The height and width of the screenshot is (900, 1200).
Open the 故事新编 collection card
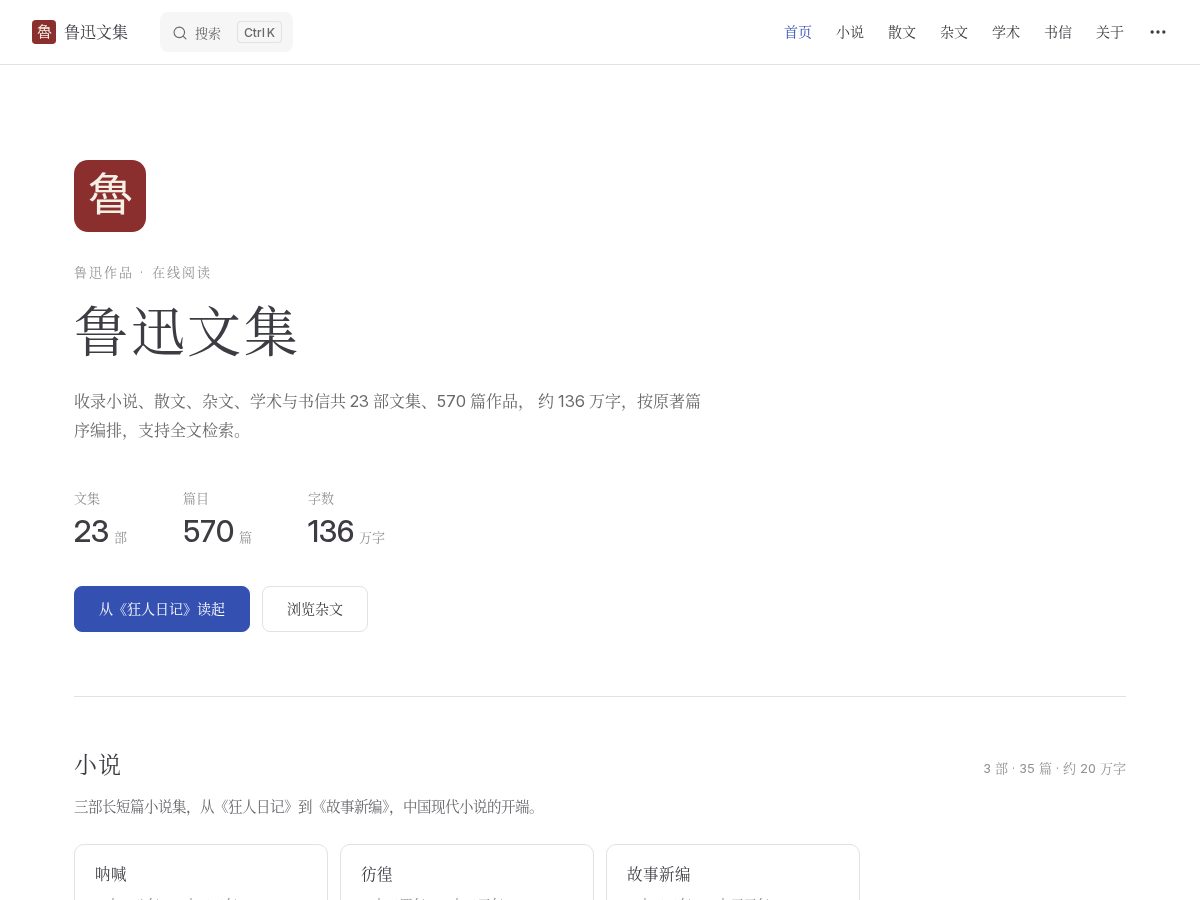pos(733,872)
